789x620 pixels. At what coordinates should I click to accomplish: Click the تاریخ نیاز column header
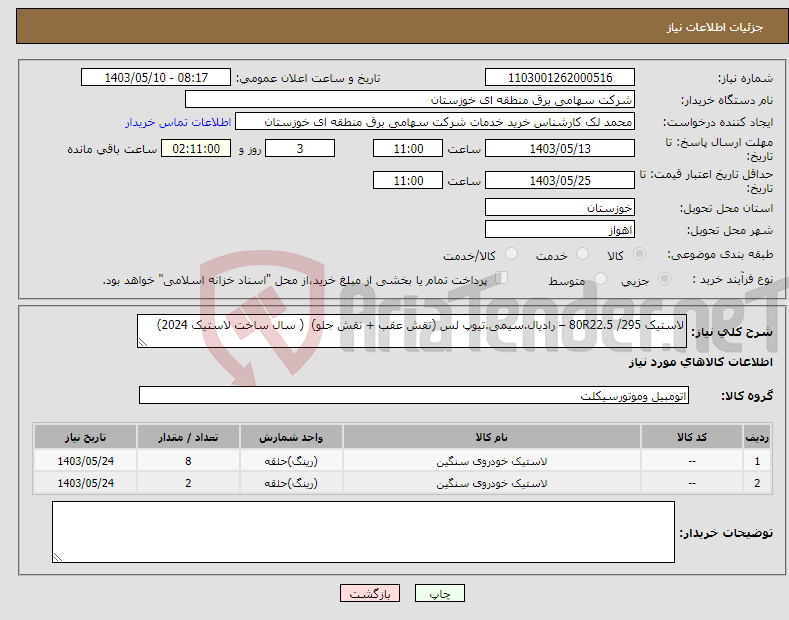pyautogui.click(x=86, y=437)
